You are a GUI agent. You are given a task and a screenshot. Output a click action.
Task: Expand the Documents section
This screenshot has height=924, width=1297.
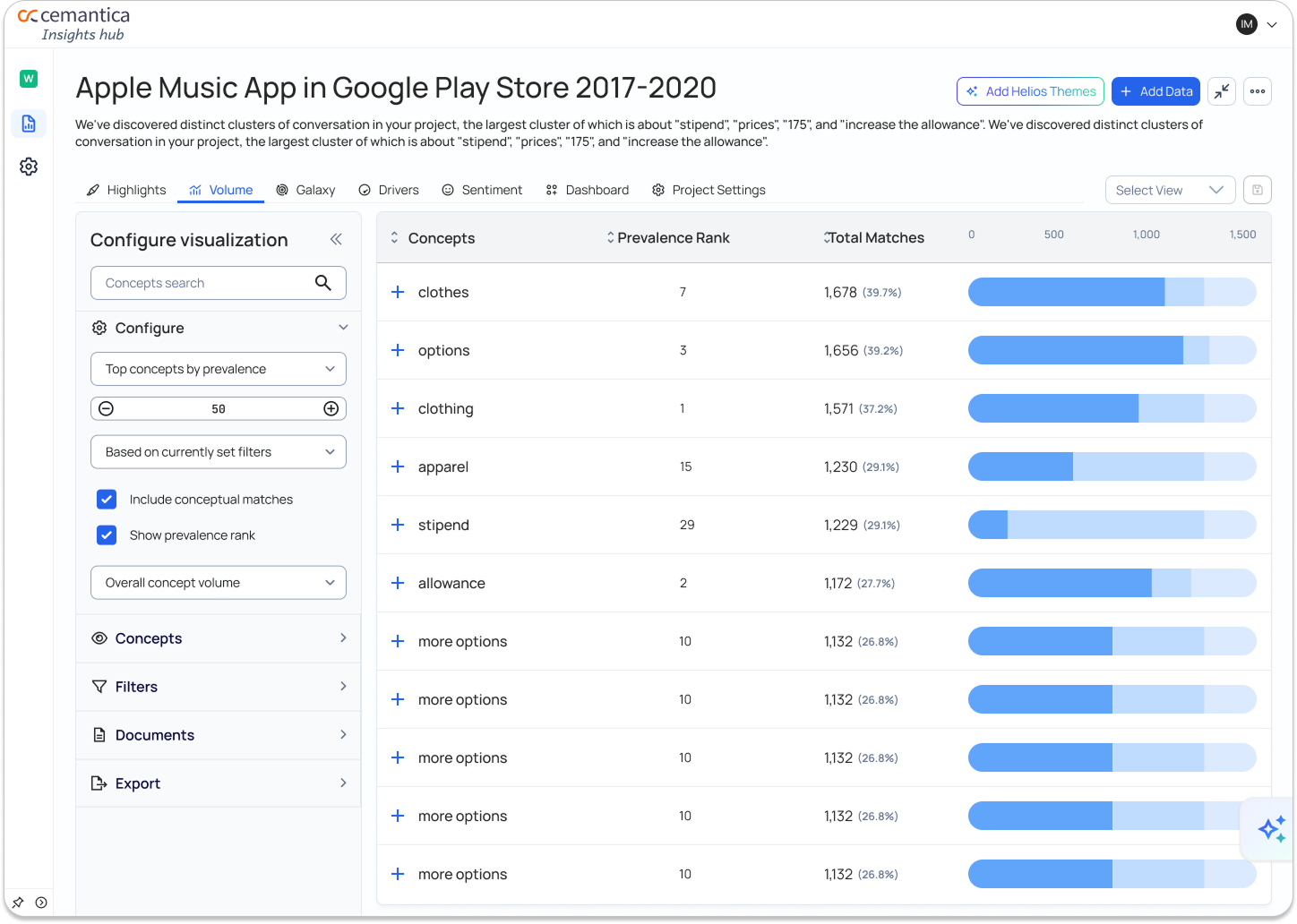pos(219,735)
